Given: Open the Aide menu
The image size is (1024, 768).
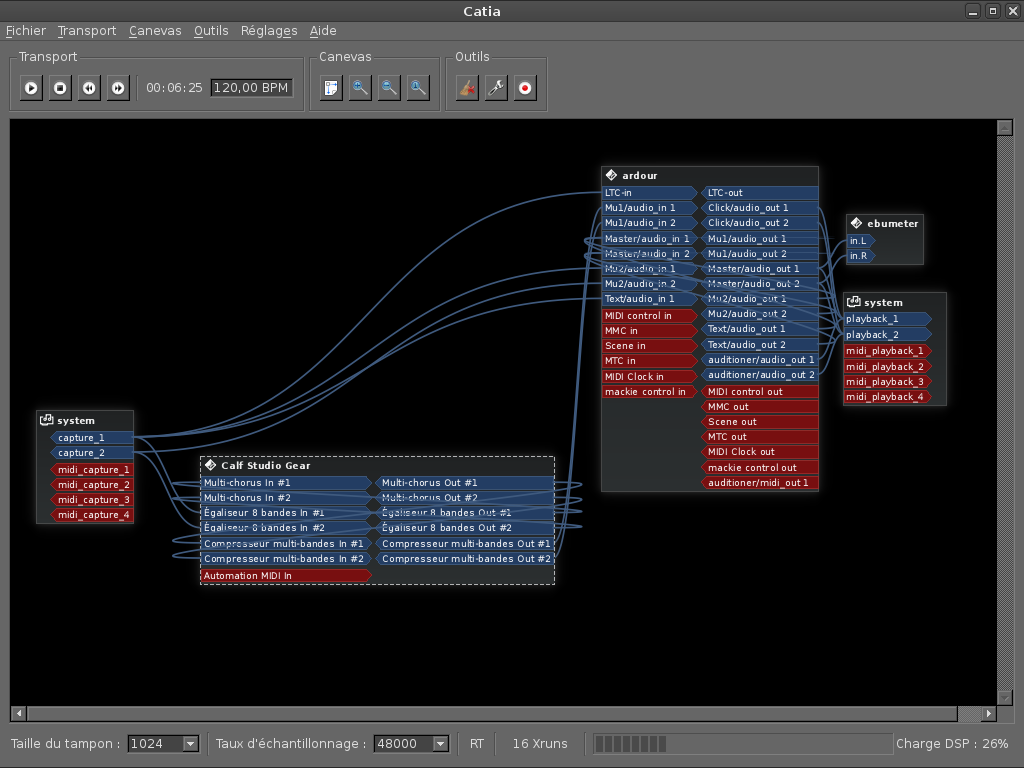Looking at the screenshot, I should pos(323,31).
